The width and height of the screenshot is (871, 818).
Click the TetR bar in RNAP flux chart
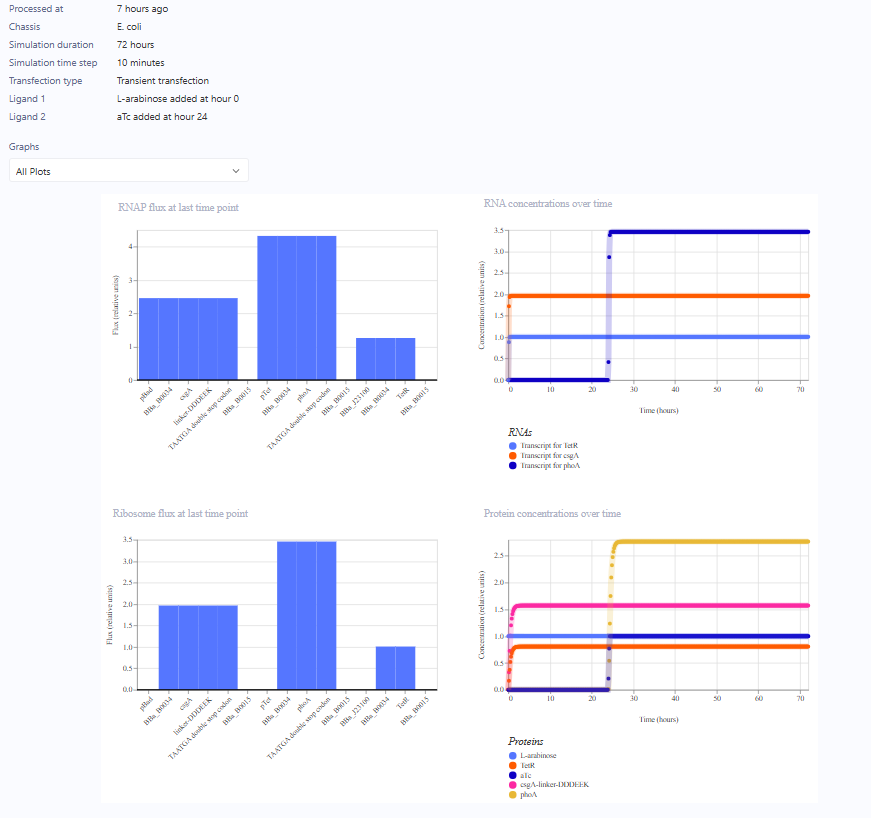coord(406,359)
